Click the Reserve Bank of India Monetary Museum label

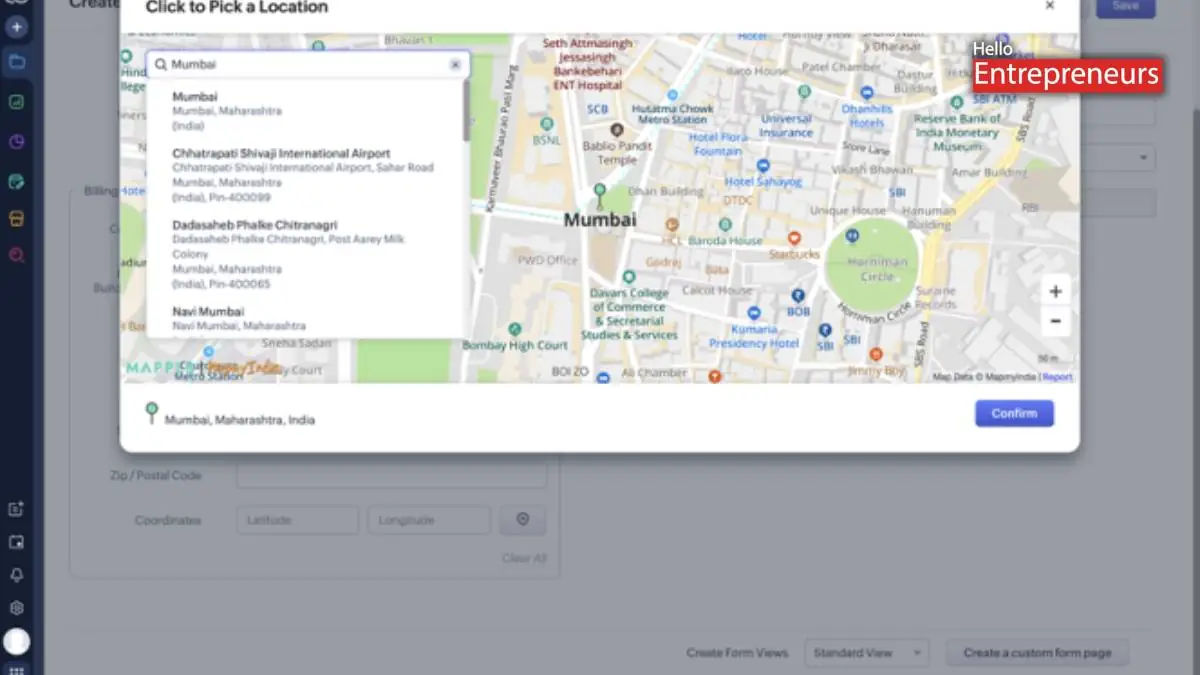pyautogui.click(x=958, y=132)
